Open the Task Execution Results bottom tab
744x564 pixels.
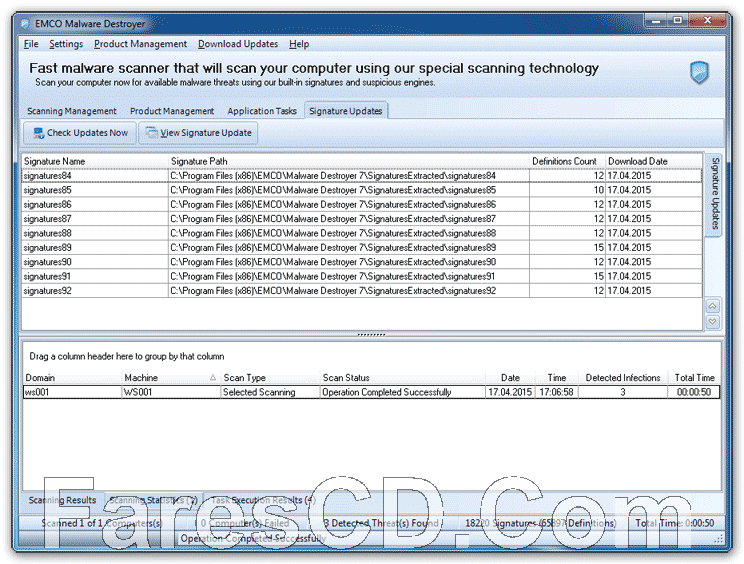point(263,500)
